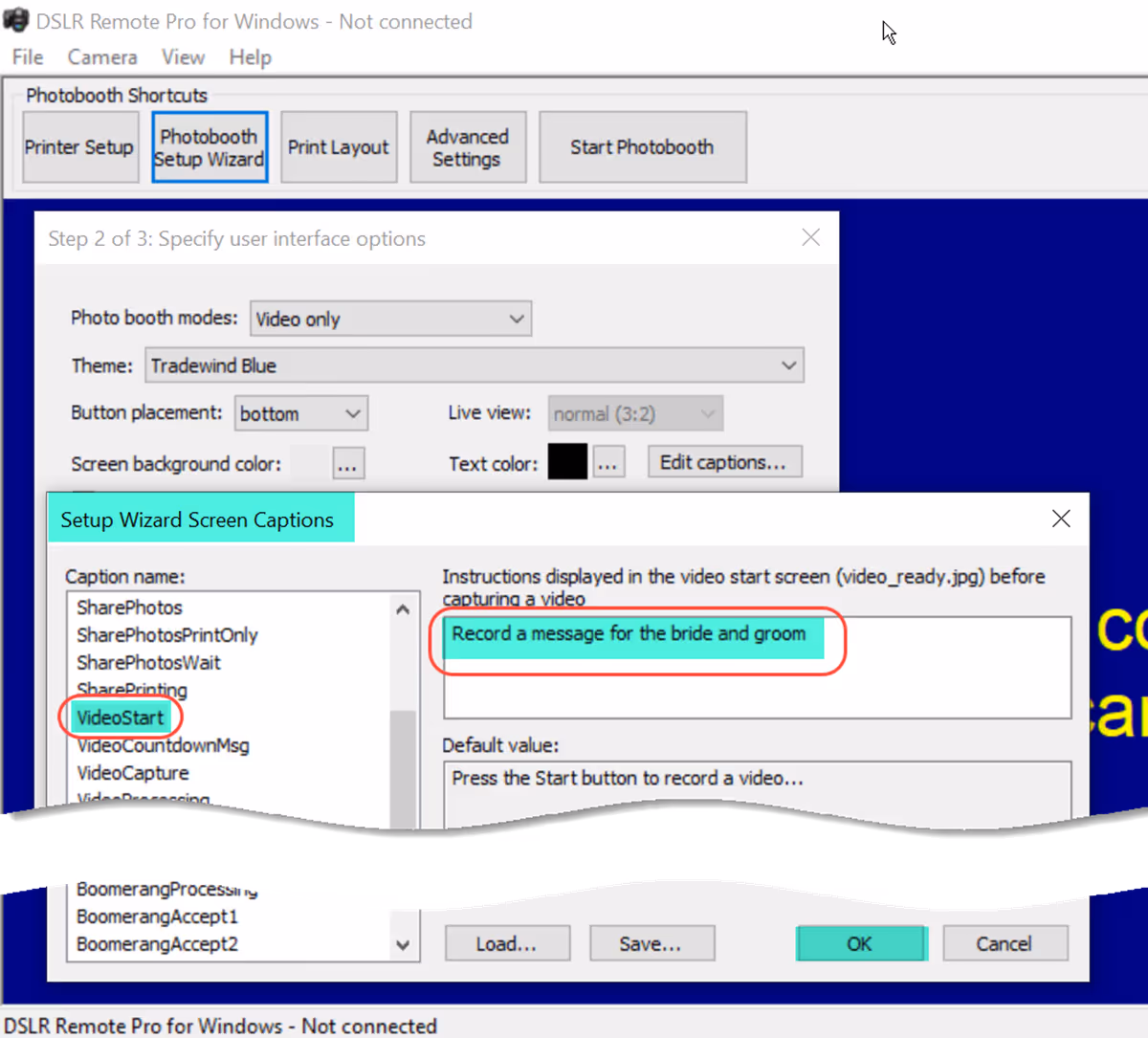The width and height of the screenshot is (1148, 1038).
Task: Click the caption list scrollbar thumb
Action: 403,768
